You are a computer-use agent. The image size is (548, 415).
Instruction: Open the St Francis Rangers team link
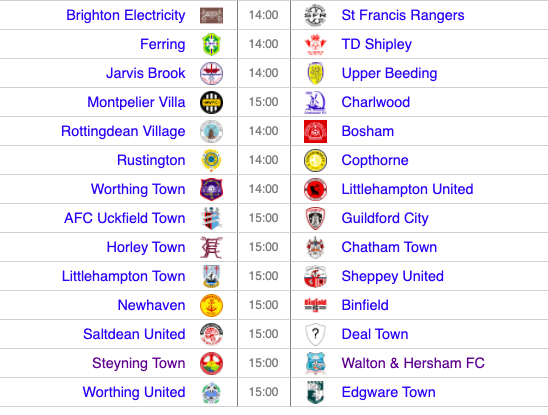pos(403,15)
